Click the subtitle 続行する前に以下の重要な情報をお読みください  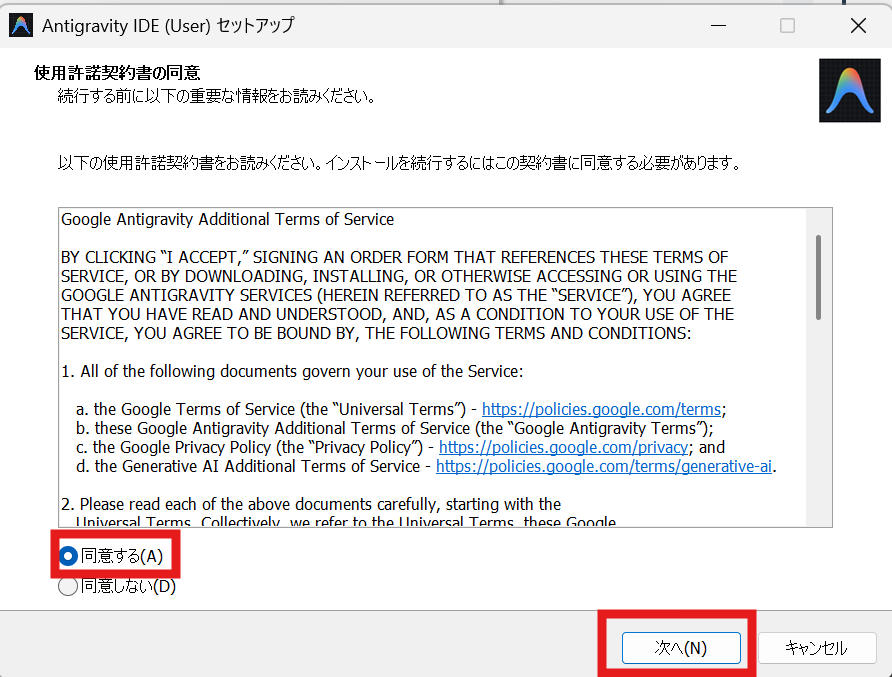pyautogui.click(x=217, y=96)
